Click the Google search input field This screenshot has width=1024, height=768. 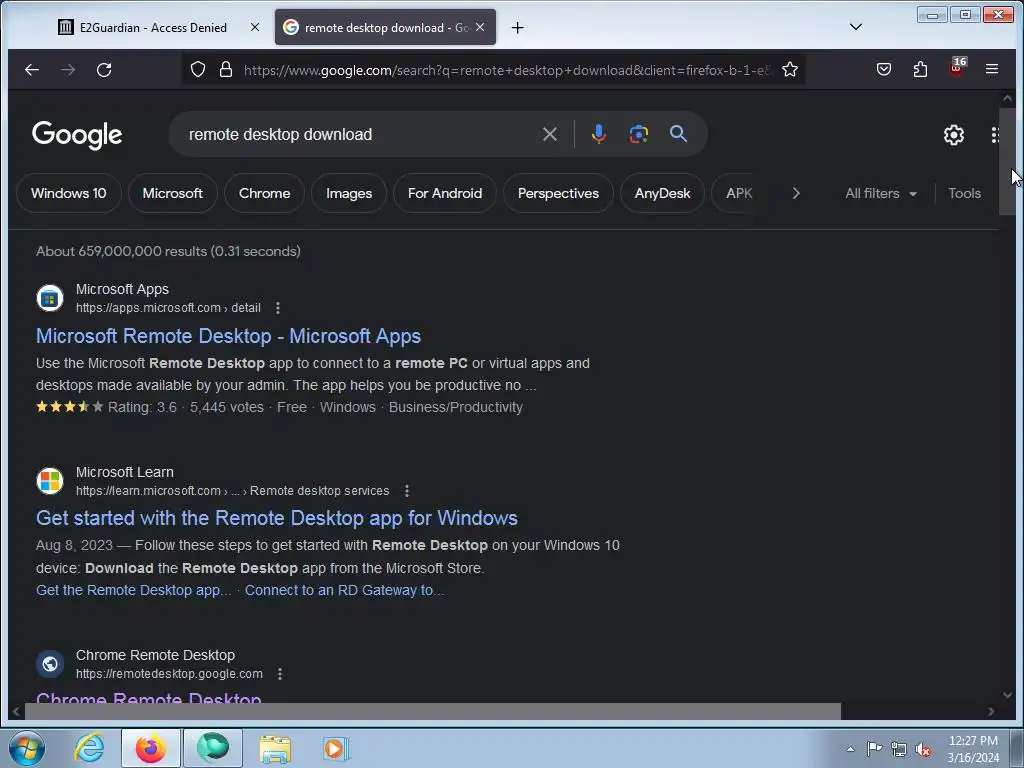pos(361,135)
